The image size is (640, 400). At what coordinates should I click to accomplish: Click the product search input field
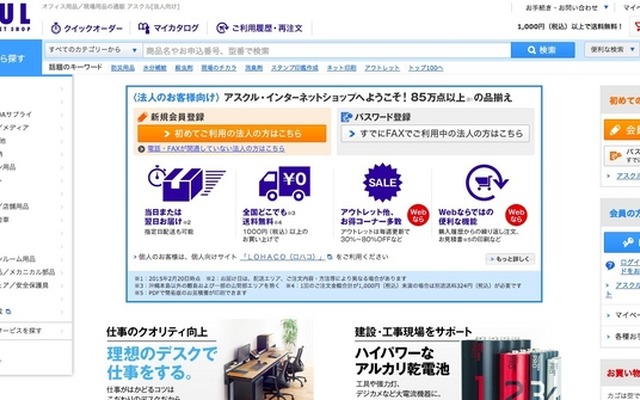tap(327, 51)
